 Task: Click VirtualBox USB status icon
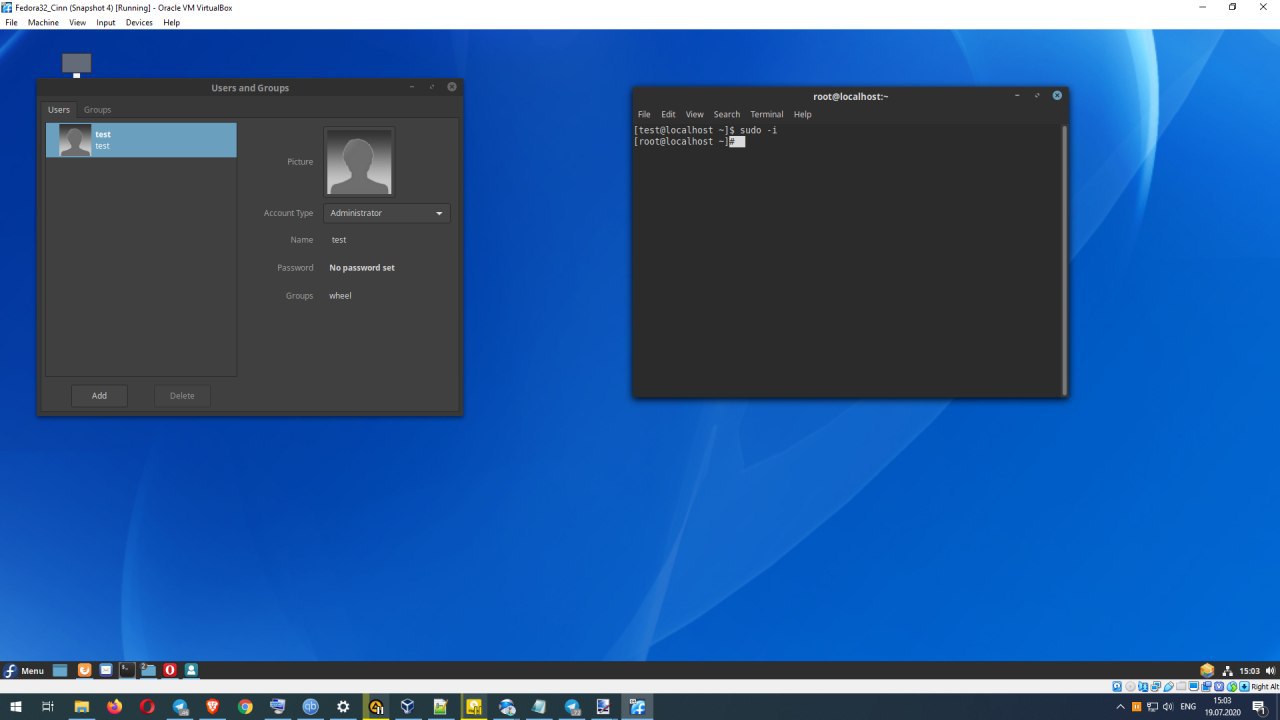1168,686
